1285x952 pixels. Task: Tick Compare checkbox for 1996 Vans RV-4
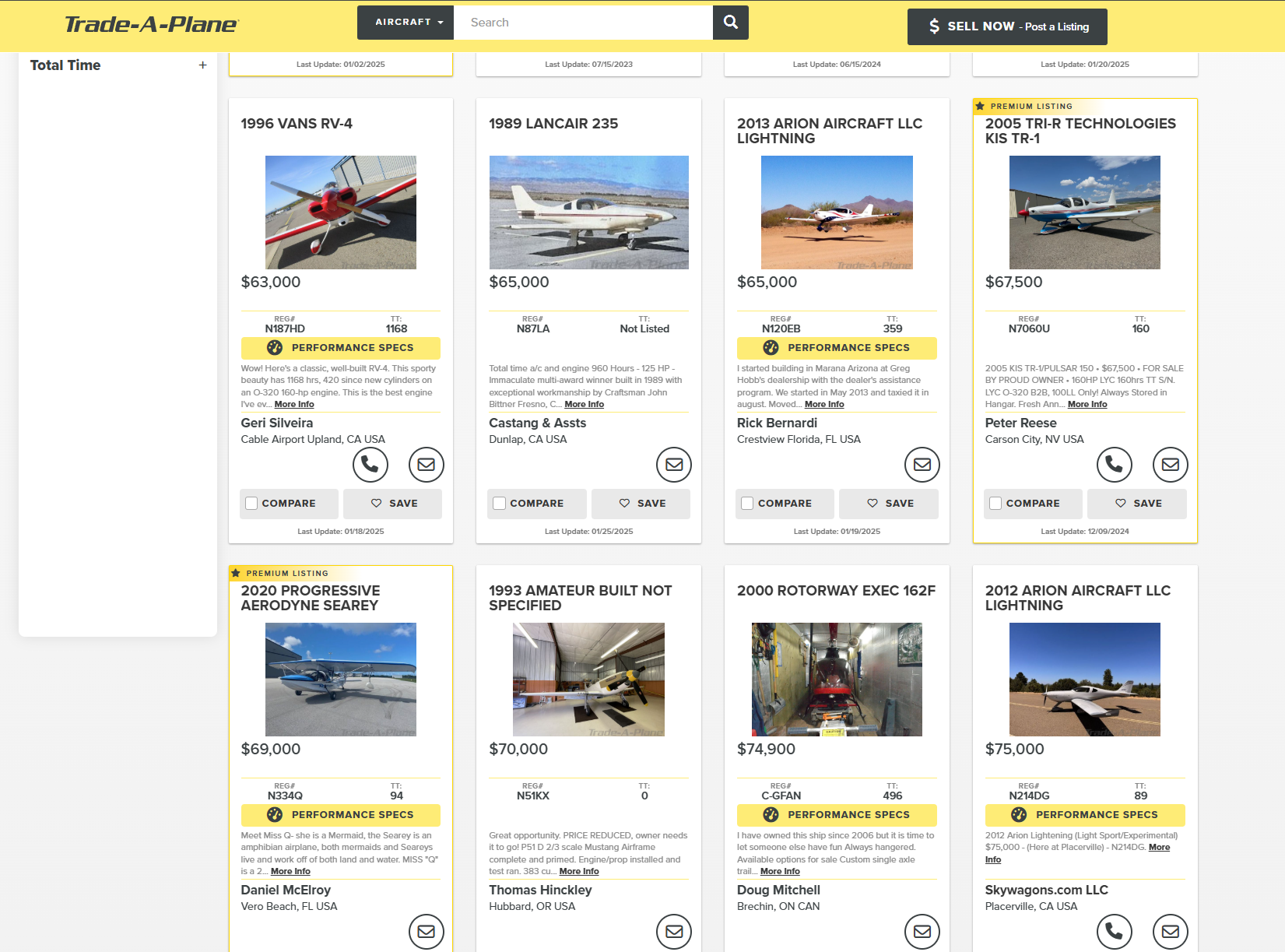(251, 504)
